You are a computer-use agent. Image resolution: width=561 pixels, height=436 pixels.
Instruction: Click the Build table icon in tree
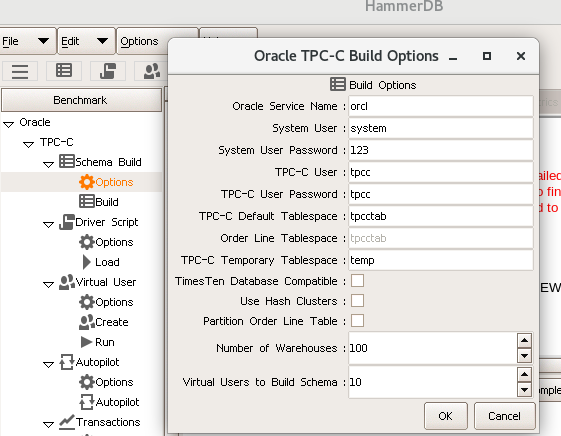(87, 201)
